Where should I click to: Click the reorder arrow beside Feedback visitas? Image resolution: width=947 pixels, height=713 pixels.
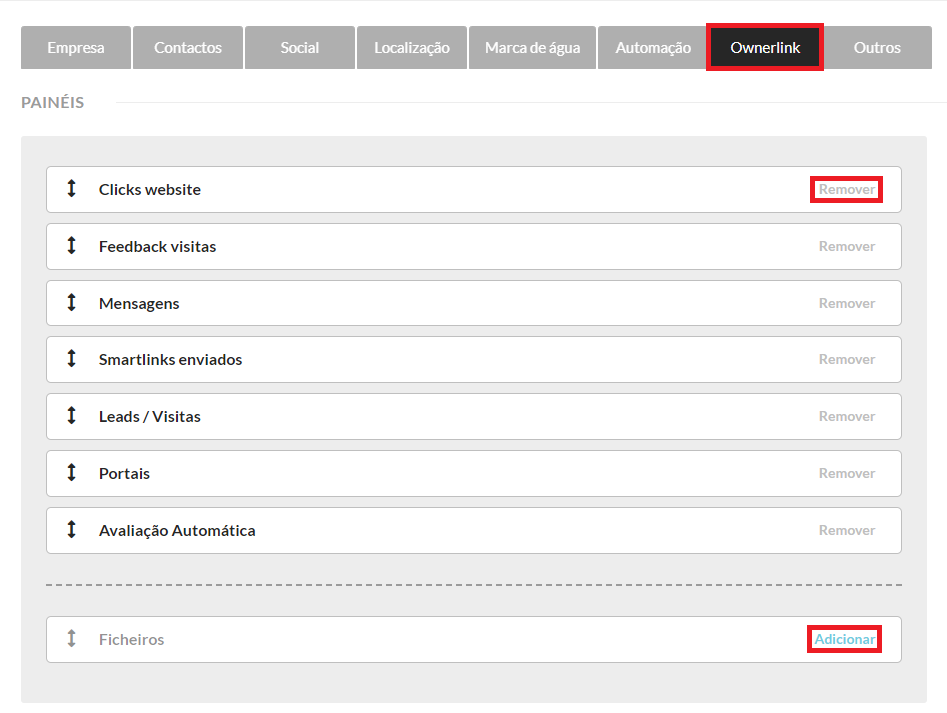71,246
